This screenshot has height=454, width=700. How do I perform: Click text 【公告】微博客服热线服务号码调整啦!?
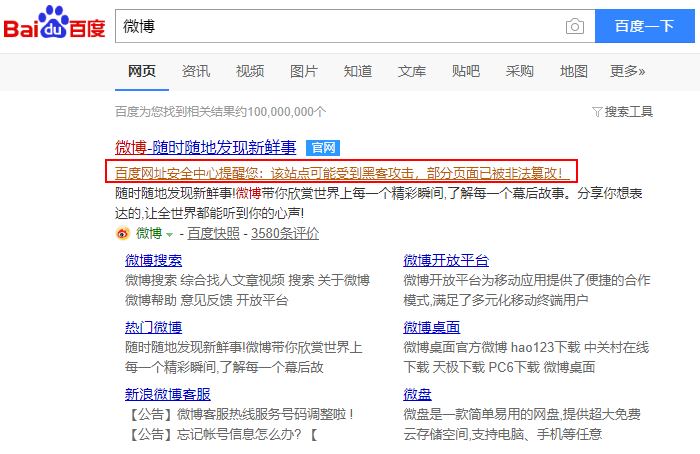coord(241,414)
